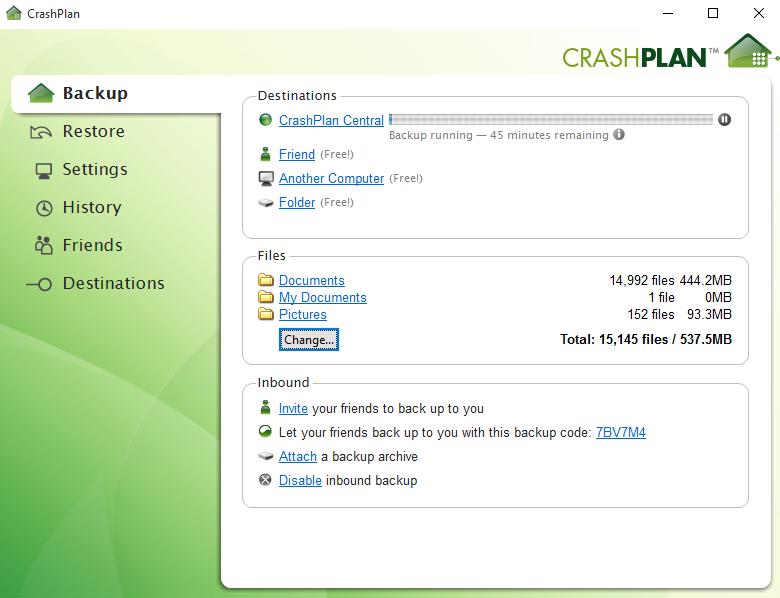Open the My Documents link
780x598 pixels.
(323, 298)
